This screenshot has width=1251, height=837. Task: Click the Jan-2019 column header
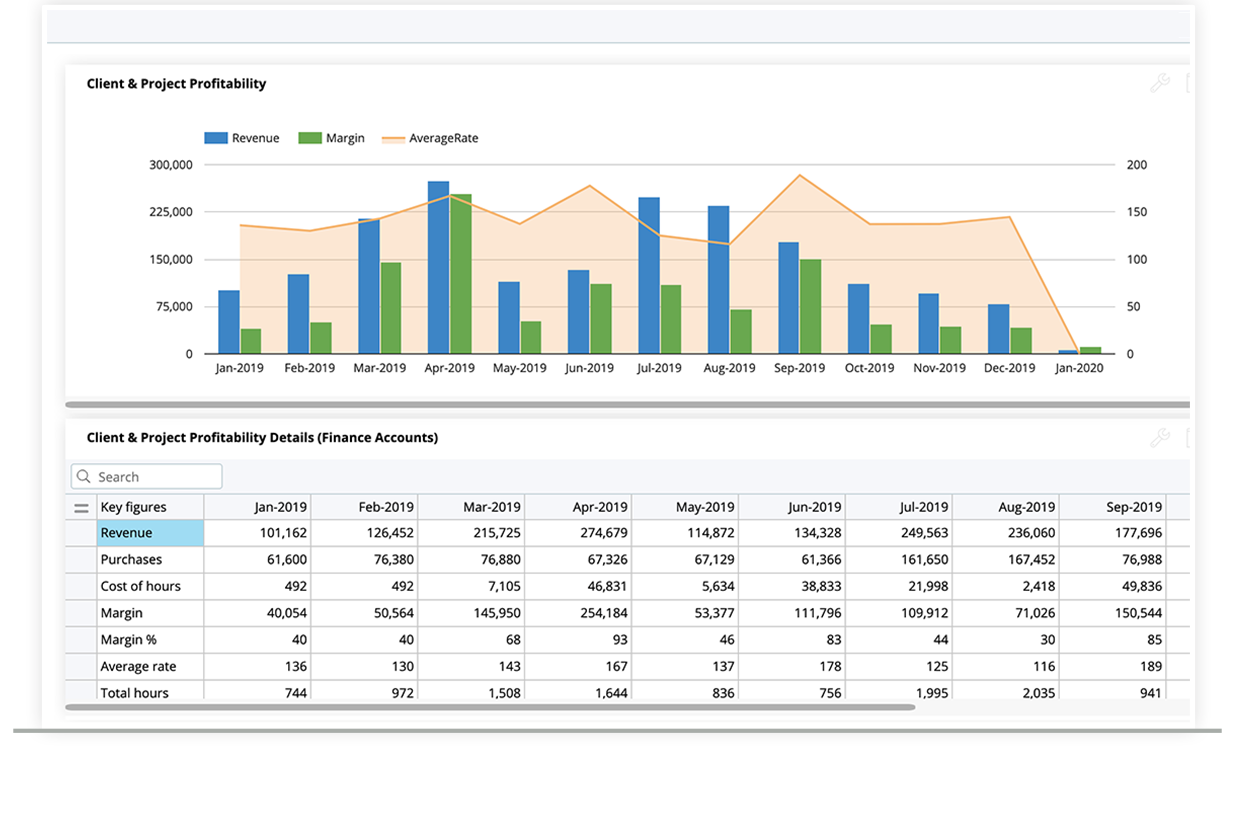[279, 507]
